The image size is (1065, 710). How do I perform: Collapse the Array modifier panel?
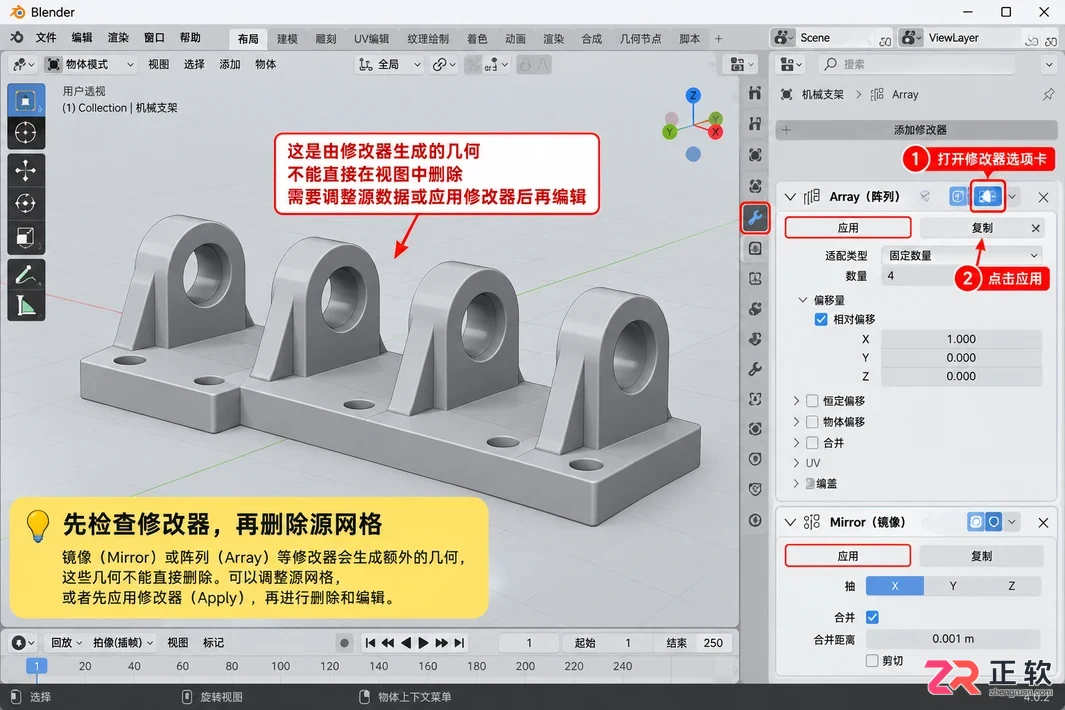point(790,197)
